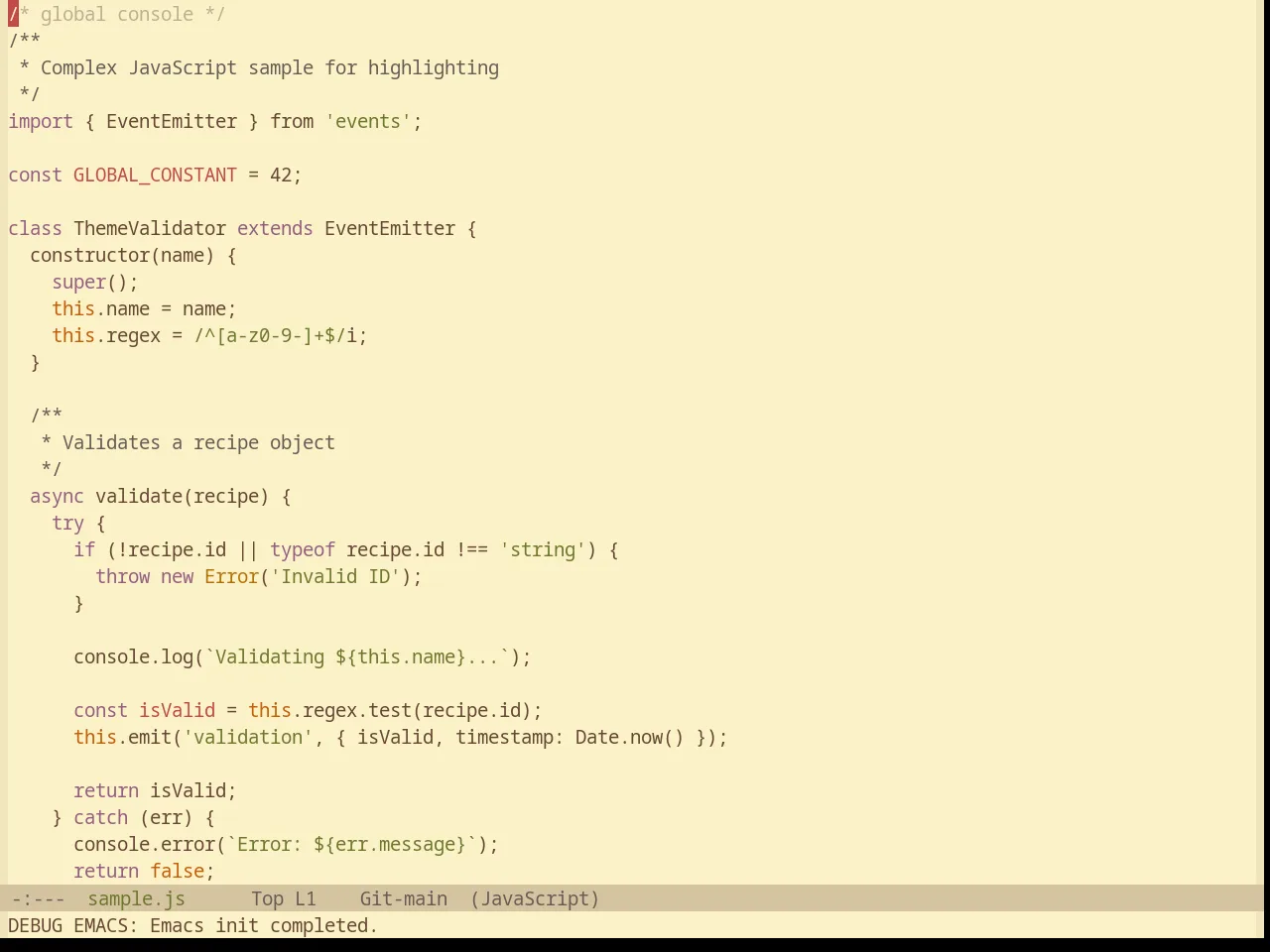Screen dimensions: 1270x952
Task: Click the super() call
Action: (x=90, y=282)
